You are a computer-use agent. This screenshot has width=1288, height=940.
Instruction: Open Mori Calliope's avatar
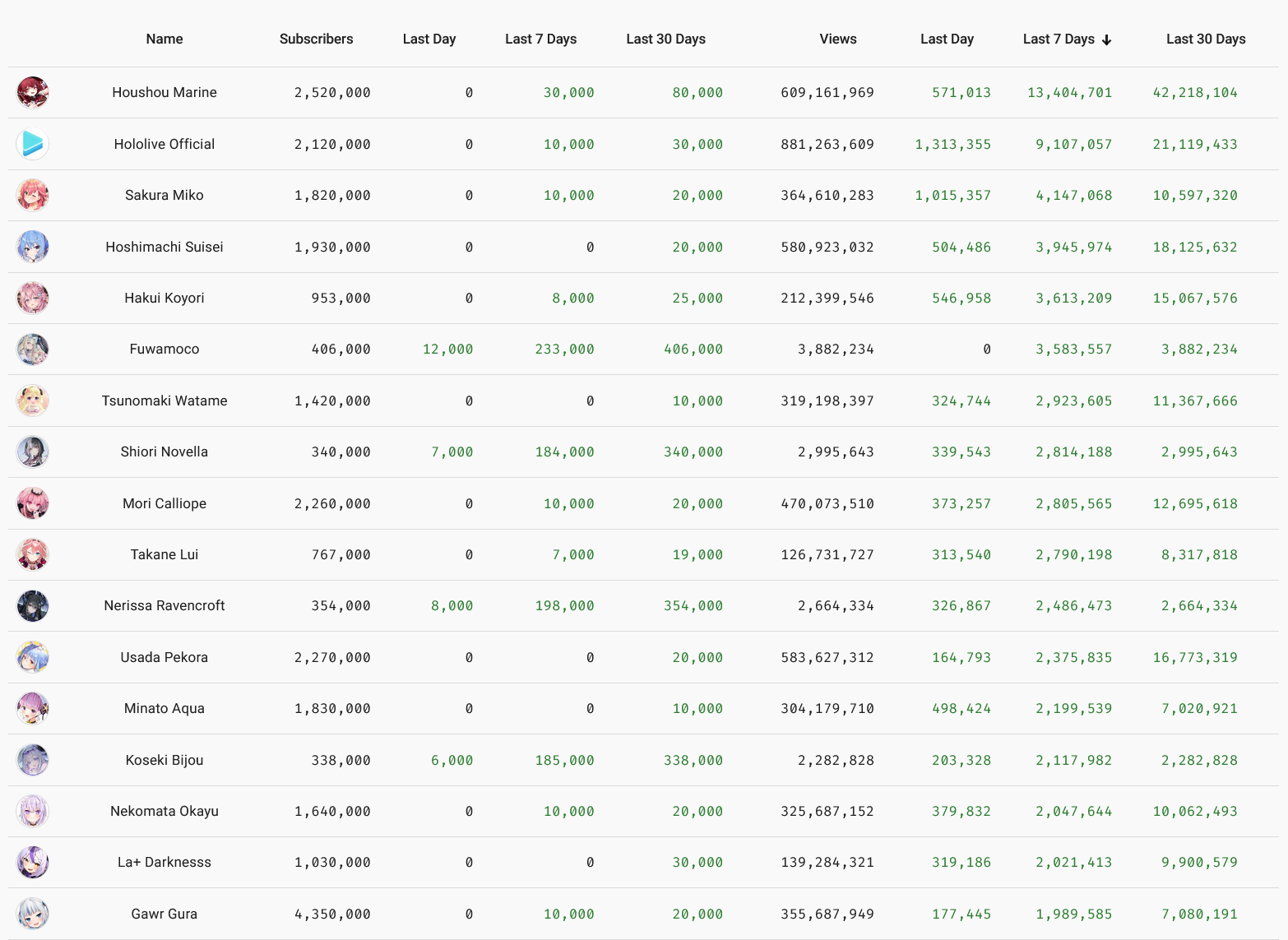coord(33,503)
